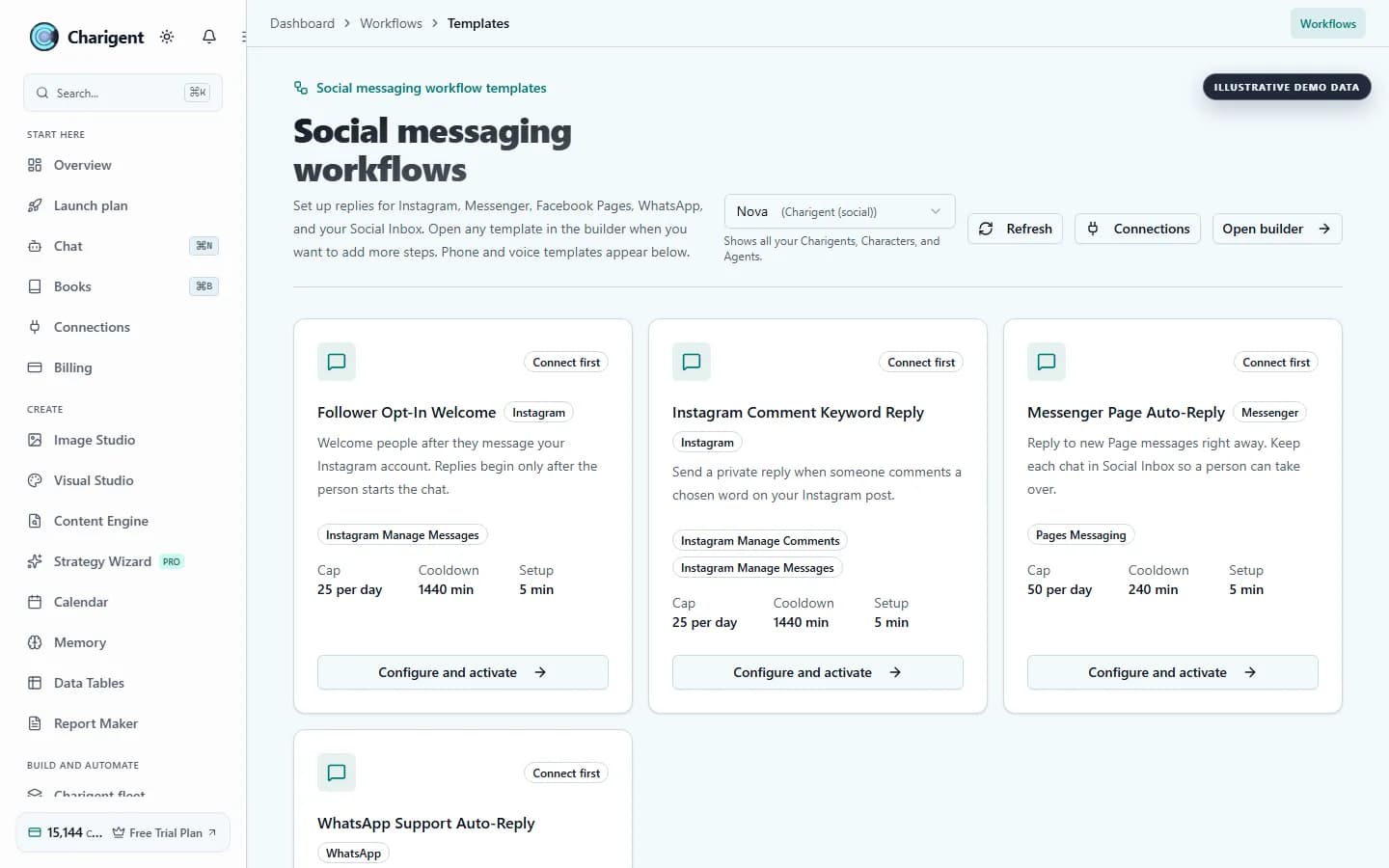Click the Follower Opt-In Welcome chat icon
The image size is (1389, 868).
tap(337, 362)
